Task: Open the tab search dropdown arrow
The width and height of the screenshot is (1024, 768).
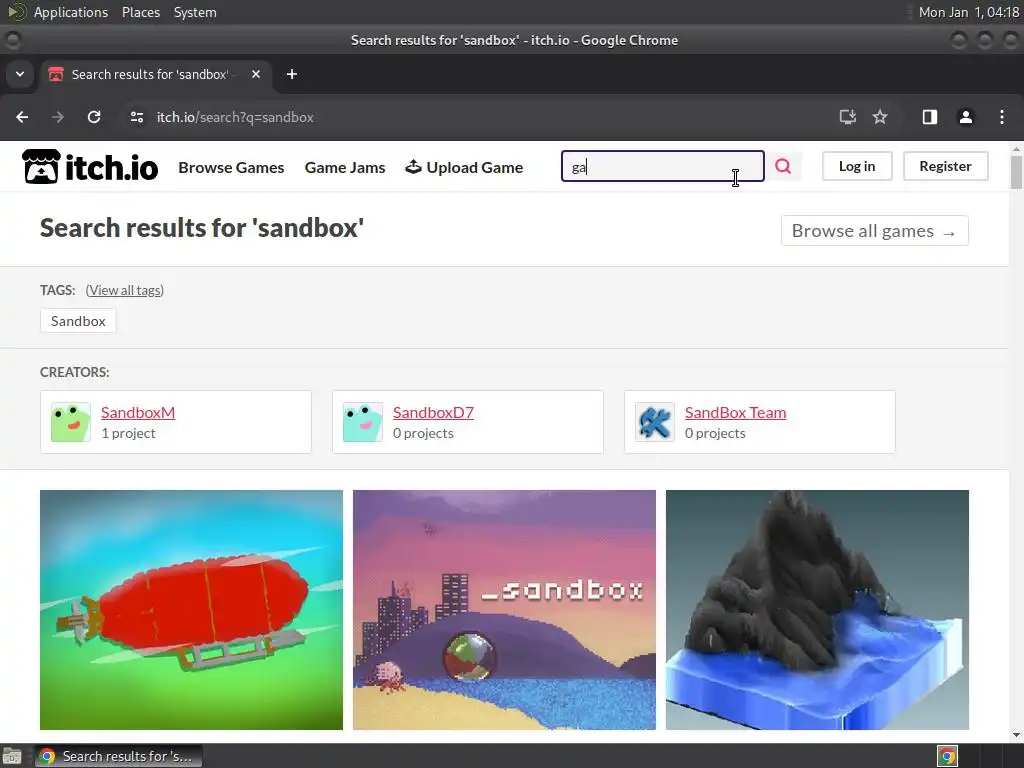Action: pos(20,74)
